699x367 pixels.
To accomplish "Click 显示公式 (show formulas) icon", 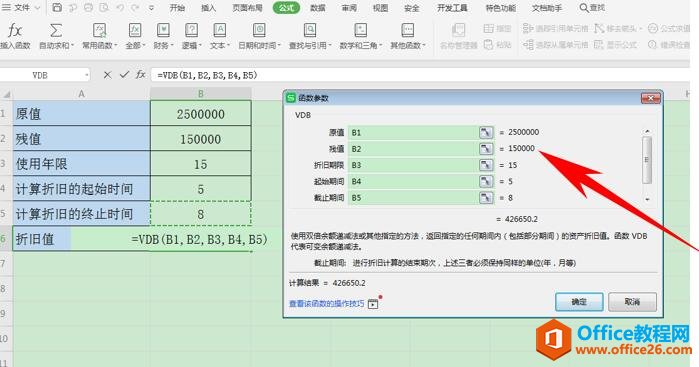I will 599,45.
